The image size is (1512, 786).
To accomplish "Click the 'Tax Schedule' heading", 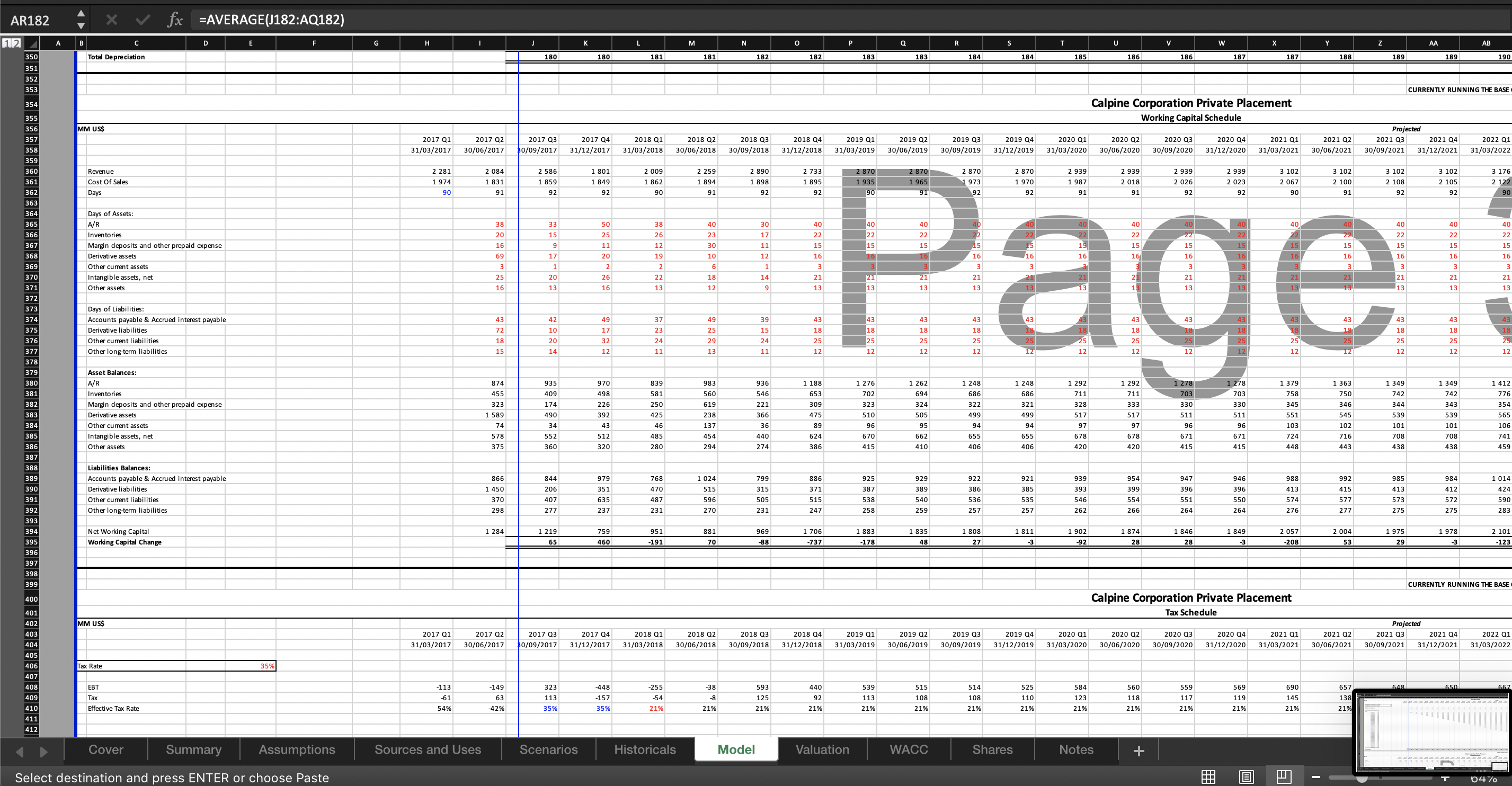I will (x=1191, y=612).
